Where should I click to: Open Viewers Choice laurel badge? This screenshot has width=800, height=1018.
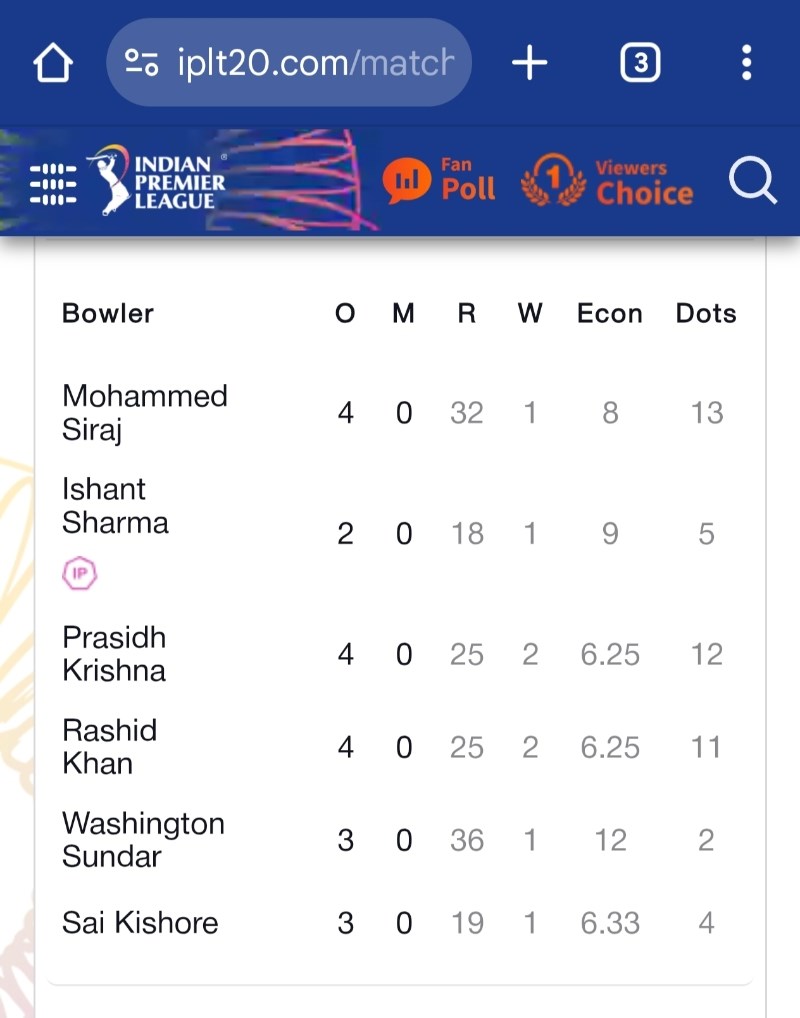coord(553,180)
